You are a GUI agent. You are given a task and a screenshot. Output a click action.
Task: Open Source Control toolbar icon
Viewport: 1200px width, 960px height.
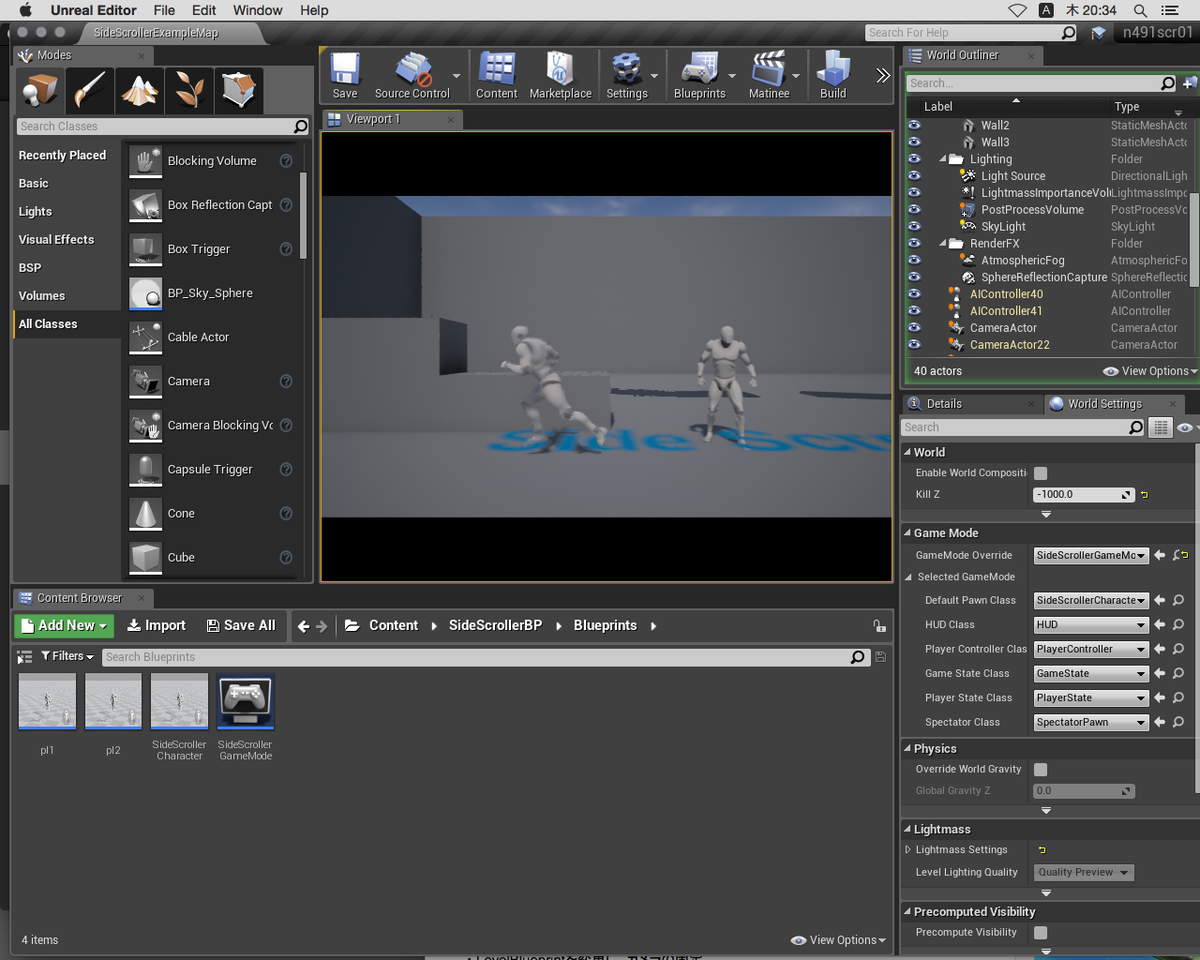[412, 76]
